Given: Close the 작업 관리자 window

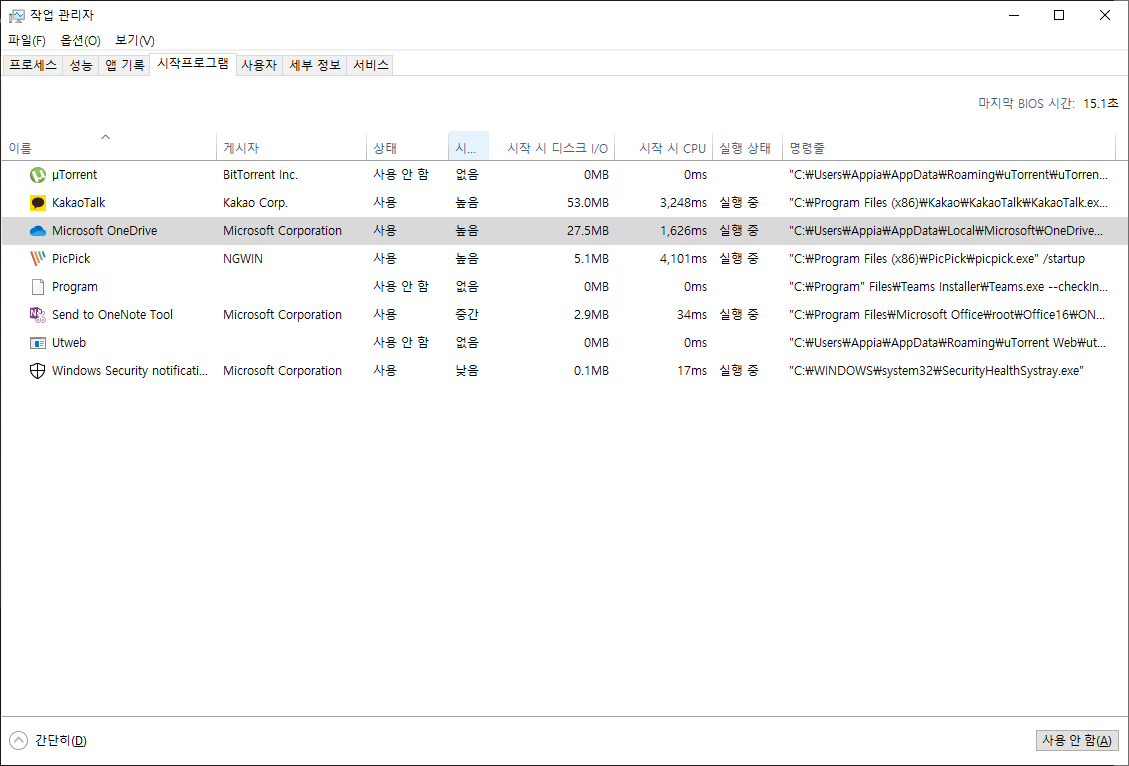Looking at the screenshot, I should [1105, 15].
